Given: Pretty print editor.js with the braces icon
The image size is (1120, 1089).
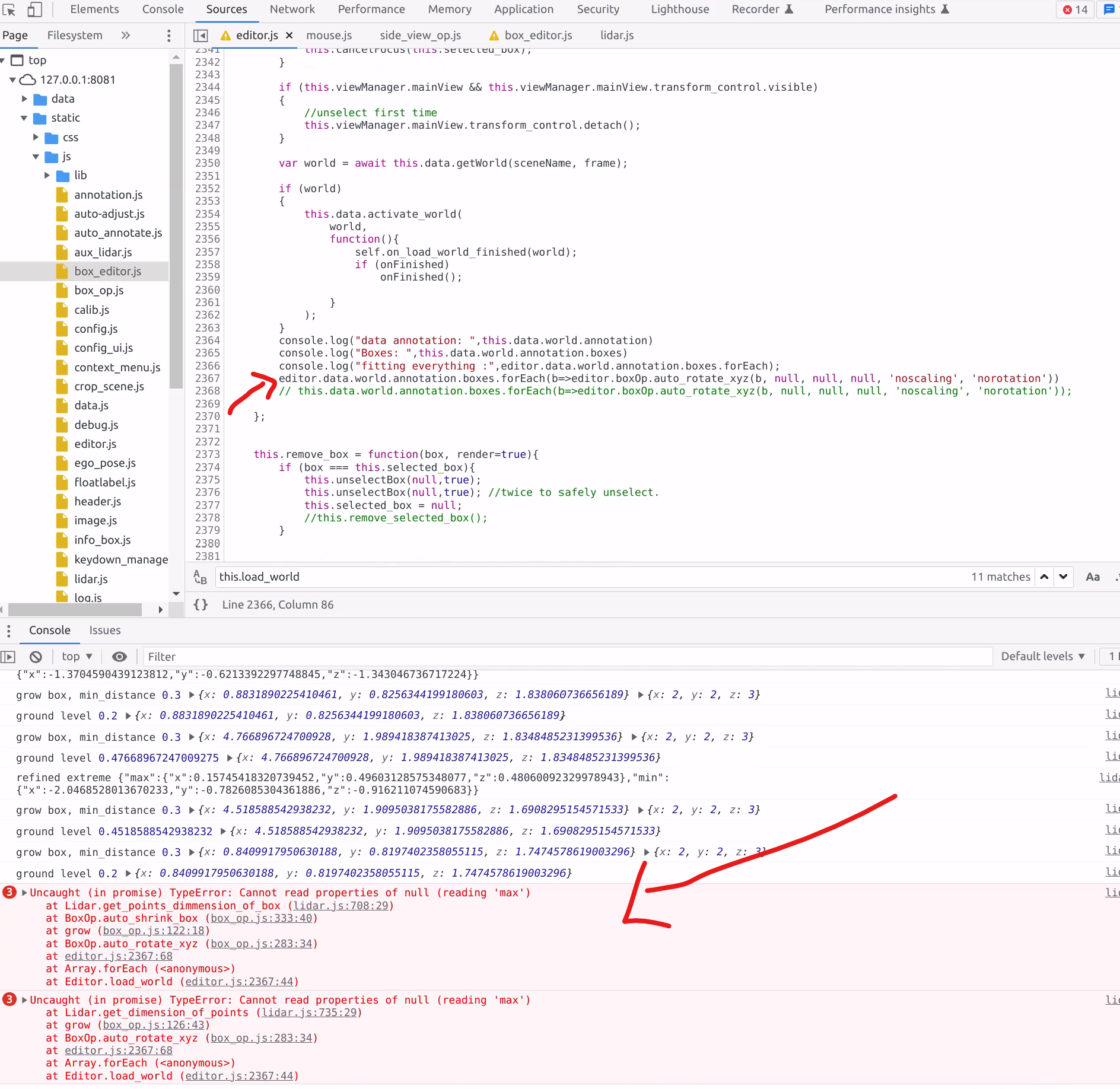Looking at the screenshot, I should point(200,604).
